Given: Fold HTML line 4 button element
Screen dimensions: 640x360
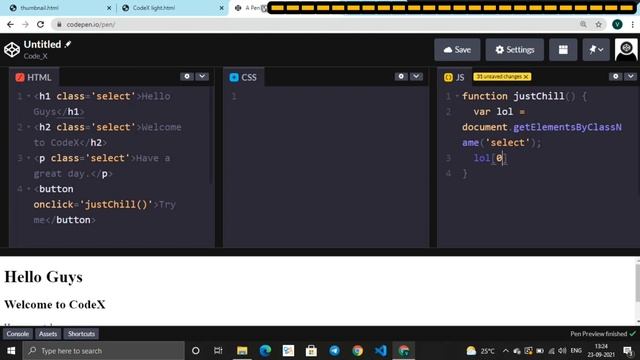Looking at the screenshot, I should 29,189.
